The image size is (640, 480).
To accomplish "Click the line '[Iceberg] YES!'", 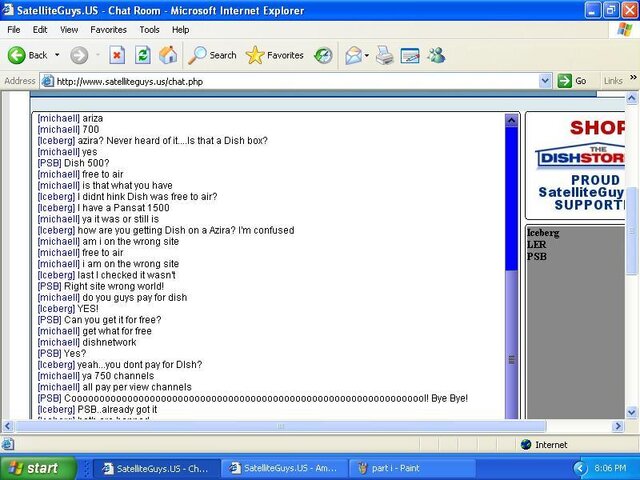I will (x=68, y=309).
